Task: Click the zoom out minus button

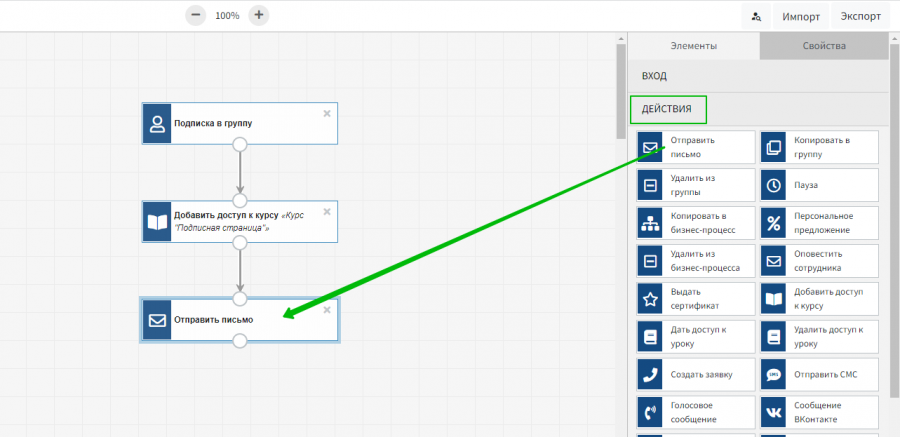Action: (196, 15)
